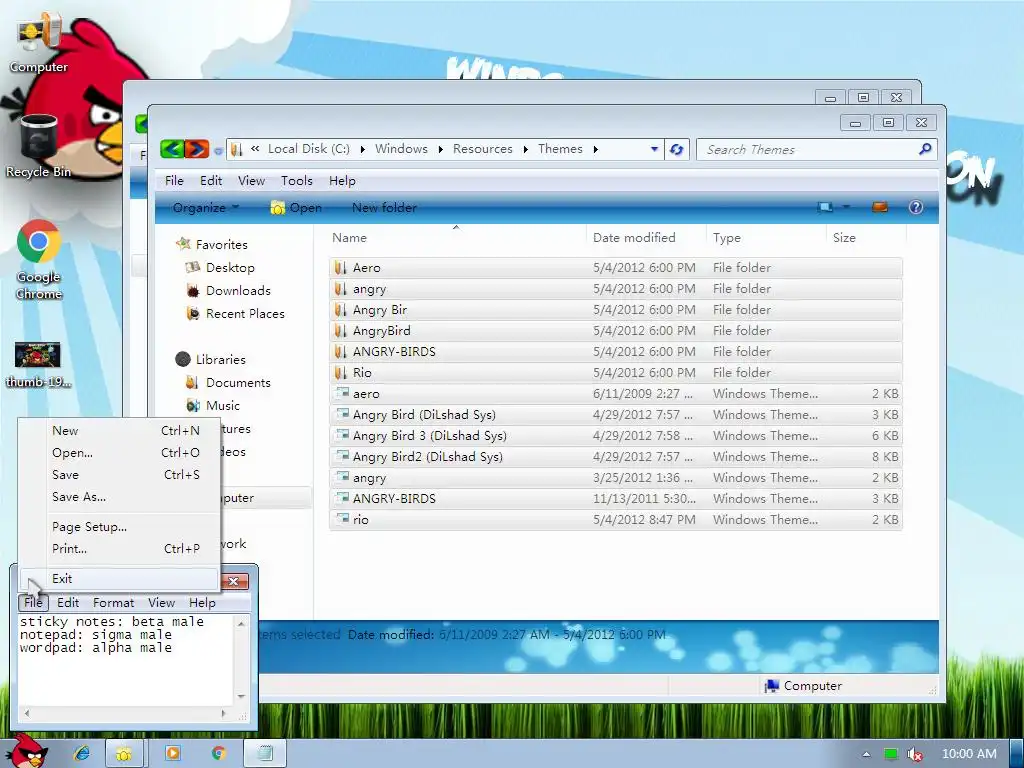1024x768 pixels.
Task: Open the Notepad Format menu
Action: click(114, 603)
